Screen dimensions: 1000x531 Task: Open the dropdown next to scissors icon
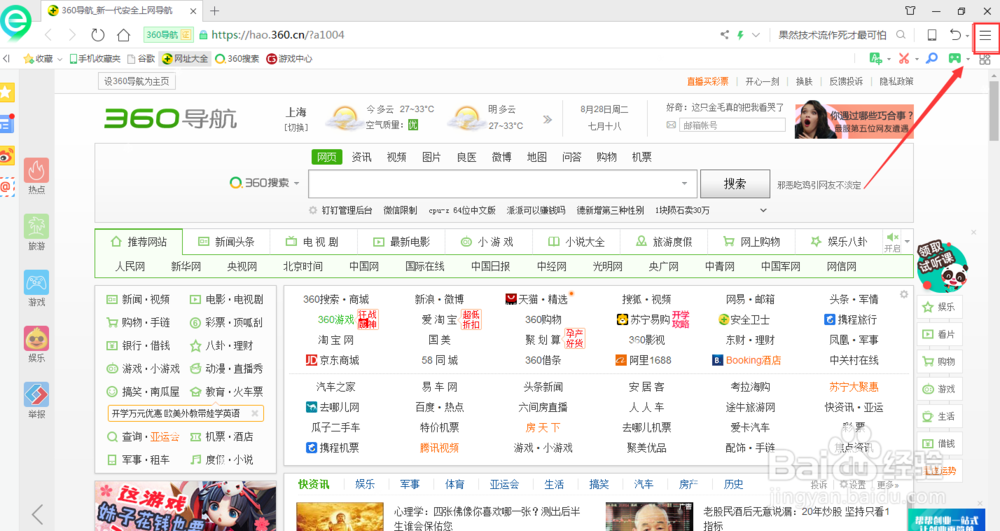(x=916, y=59)
